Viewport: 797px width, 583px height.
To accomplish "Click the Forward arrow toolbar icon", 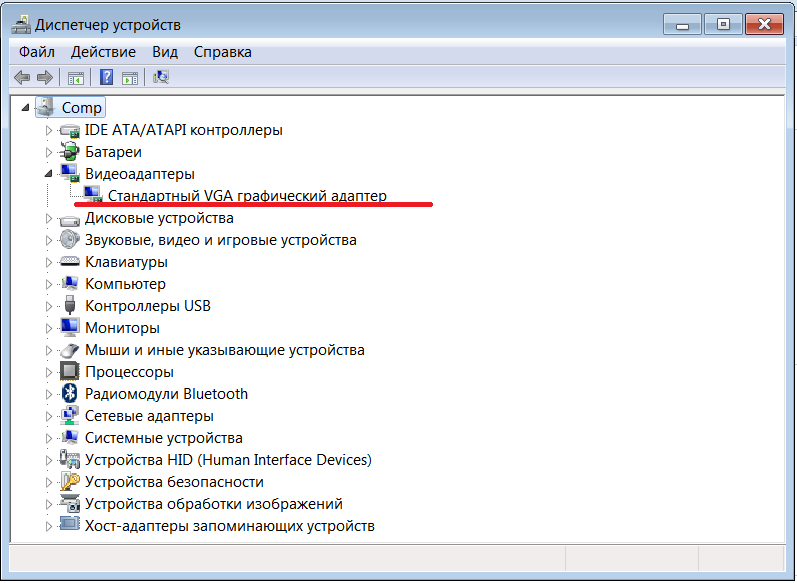I will (x=45, y=78).
